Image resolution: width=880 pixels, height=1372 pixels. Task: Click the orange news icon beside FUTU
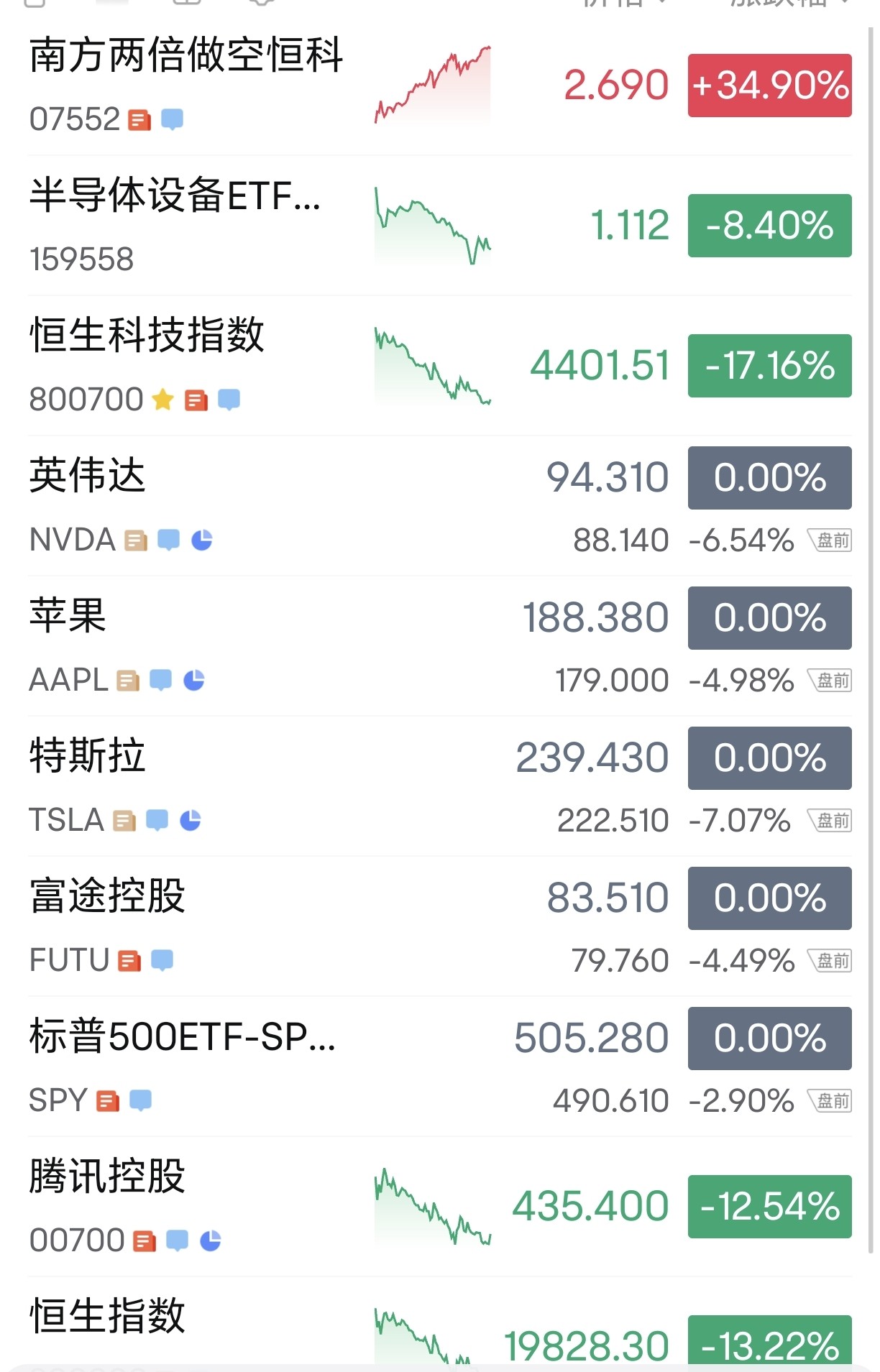tap(129, 960)
